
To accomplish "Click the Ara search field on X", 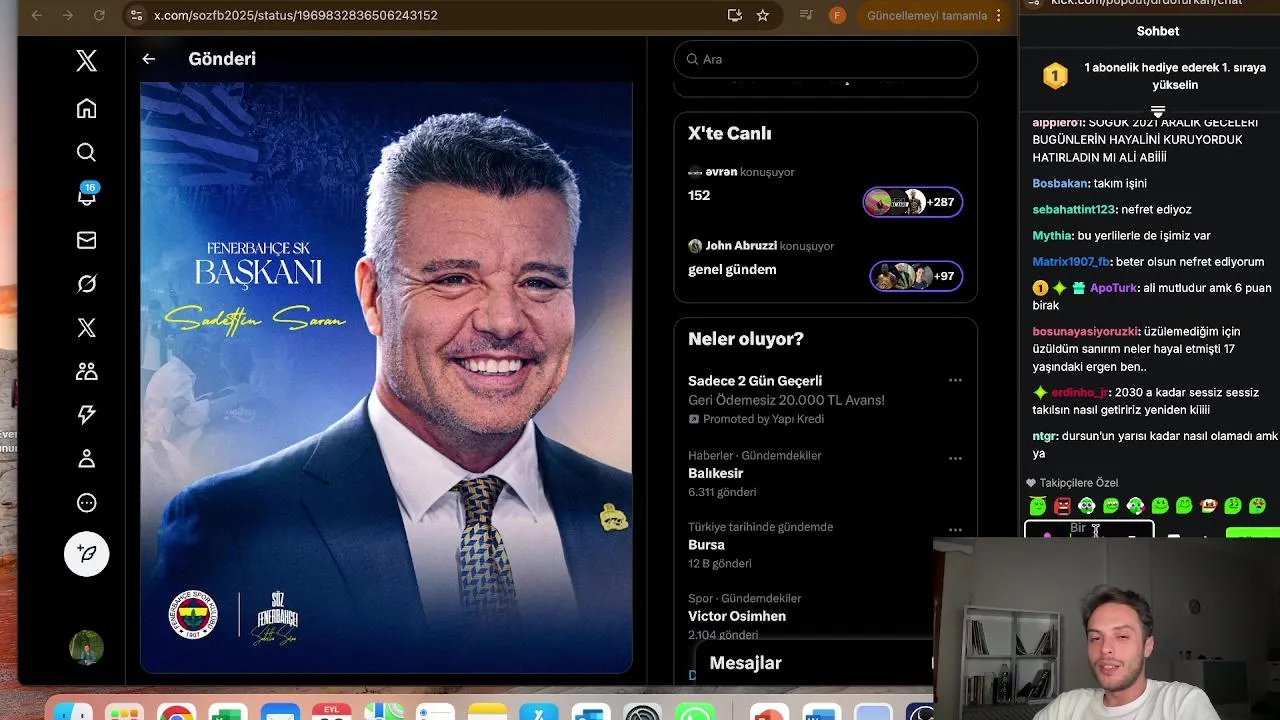I will pyautogui.click(x=826, y=59).
